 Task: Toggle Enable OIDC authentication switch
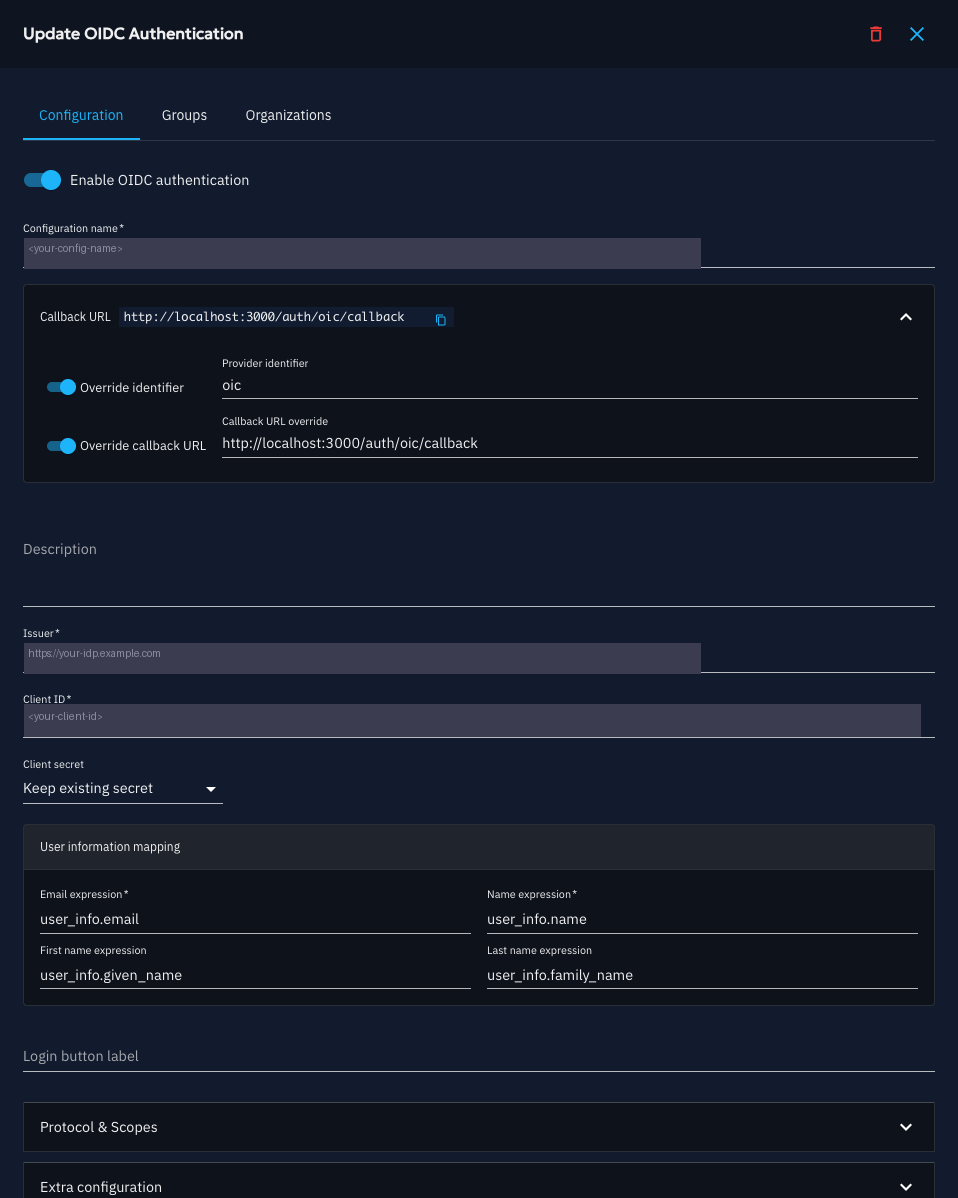click(42, 180)
